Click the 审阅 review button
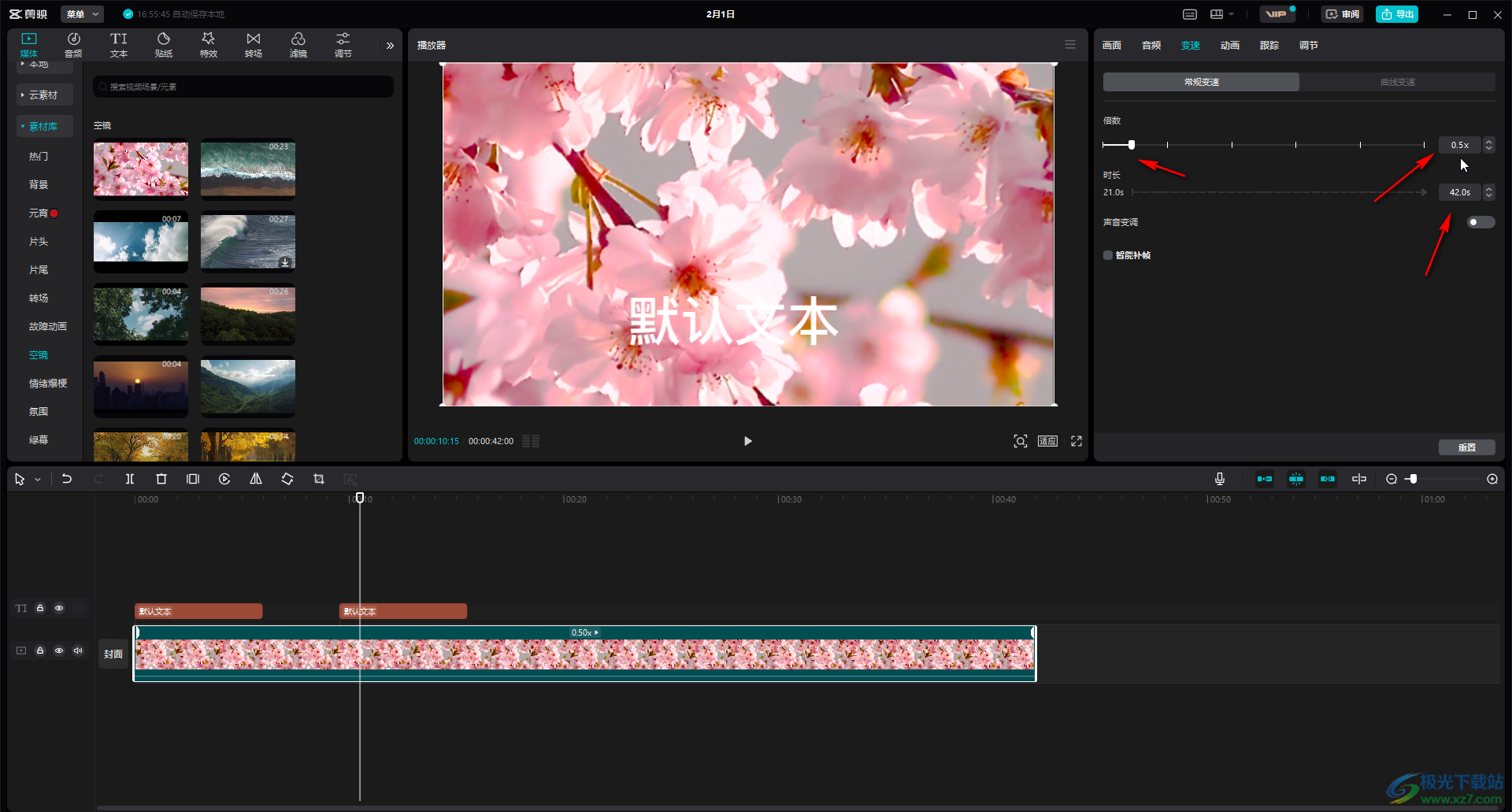 pyautogui.click(x=1343, y=14)
